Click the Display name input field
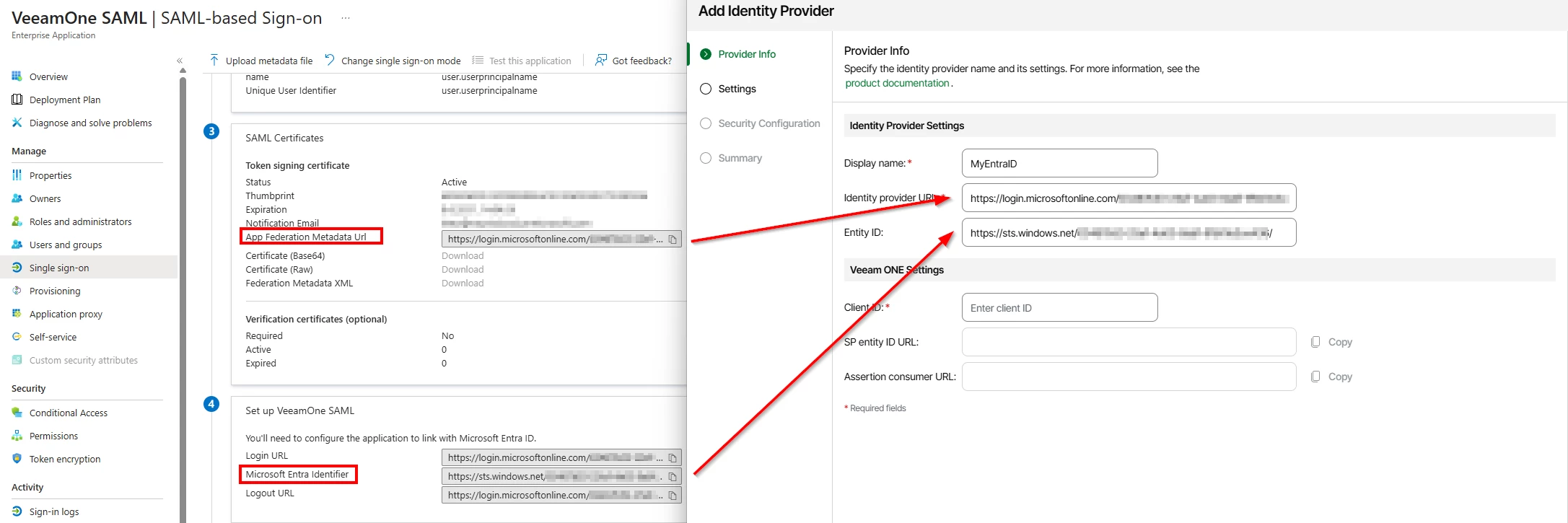Screen dimensions: 1568x523 [x=1059, y=163]
